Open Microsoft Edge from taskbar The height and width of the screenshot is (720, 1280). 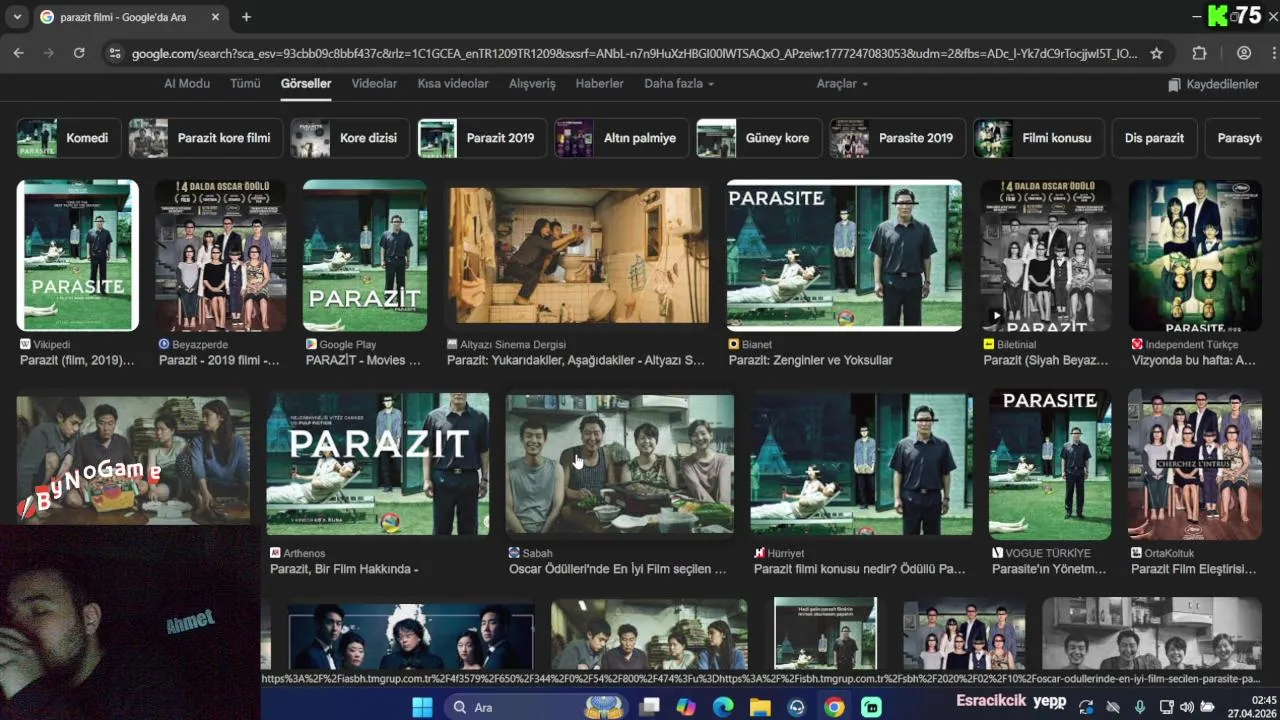pos(723,707)
